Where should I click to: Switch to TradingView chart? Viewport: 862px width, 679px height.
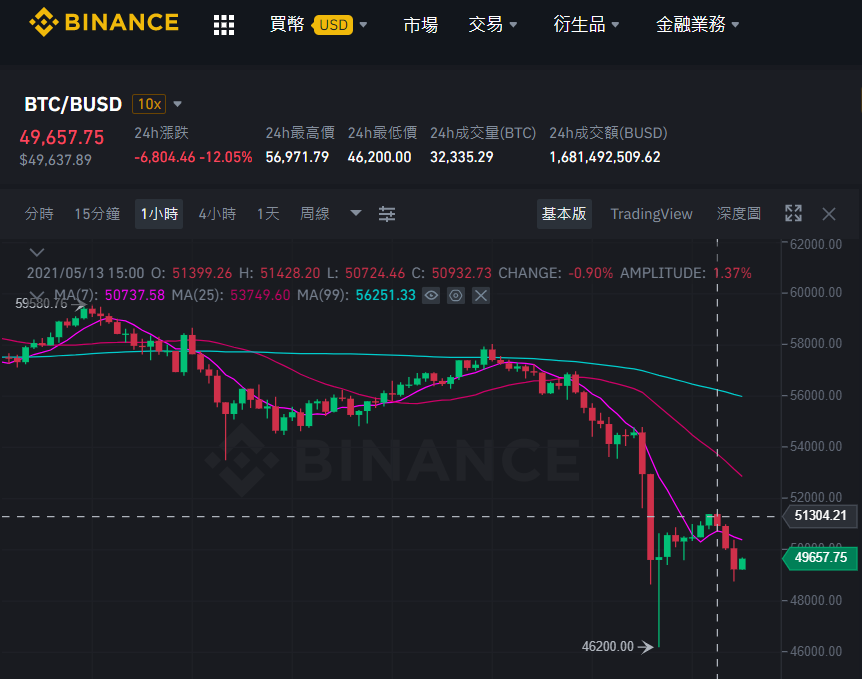[x=651, y=214]
